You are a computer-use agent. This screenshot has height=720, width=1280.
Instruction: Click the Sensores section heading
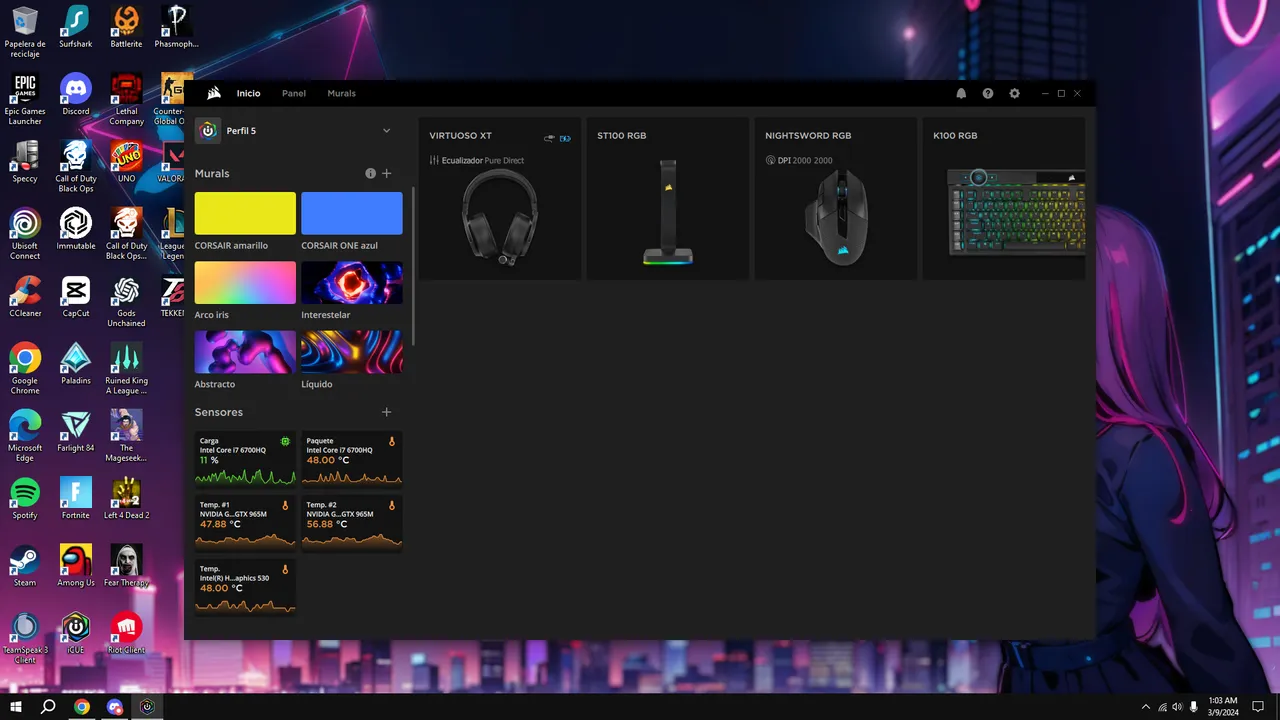click(219, 412)
